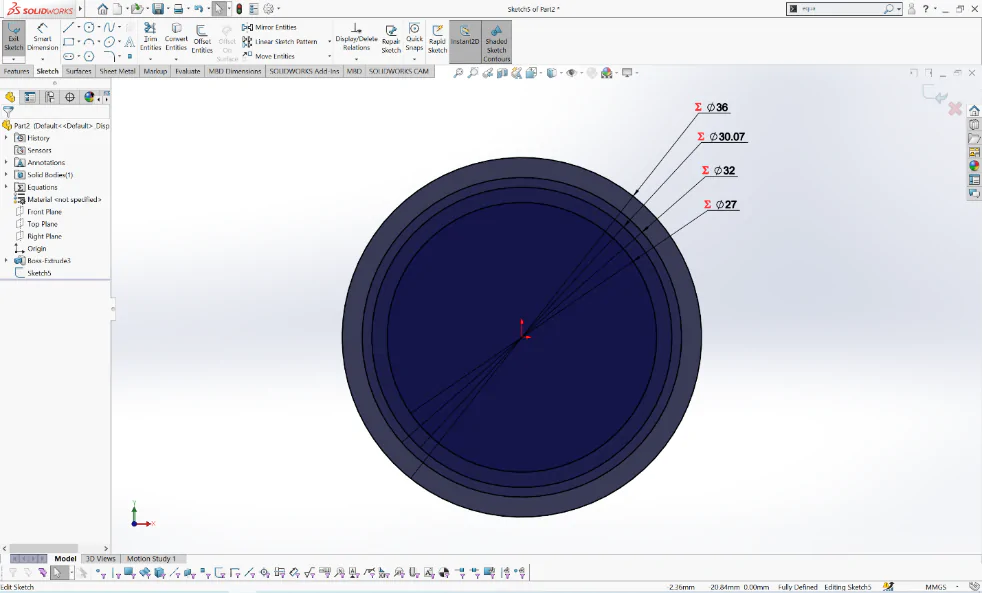Select the Line sketch tool
The image size is (982, 593).
point(68,27)
